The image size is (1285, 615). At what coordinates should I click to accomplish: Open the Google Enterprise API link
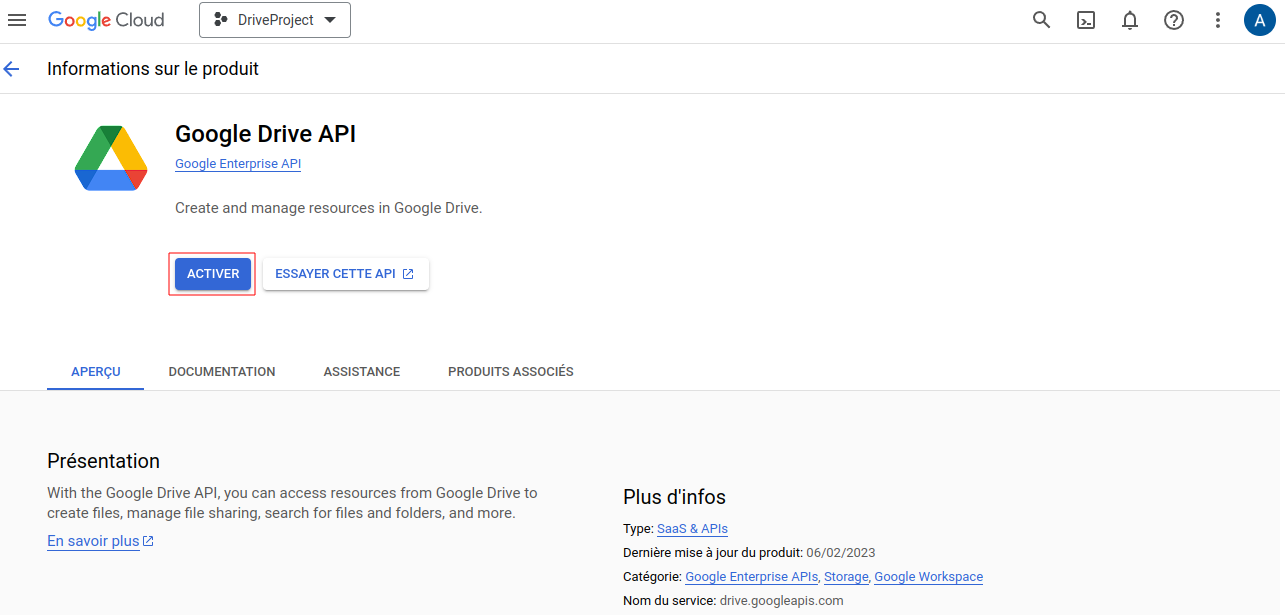237,163
